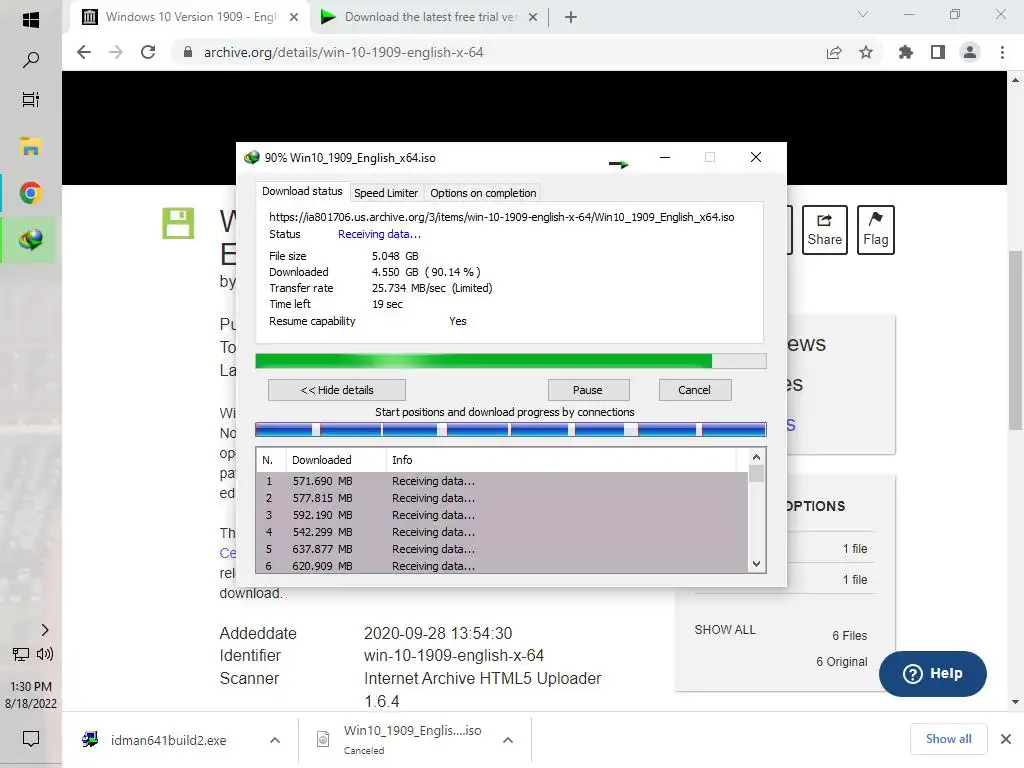
Task: Click the green software floppy icon
Action: pyautogui.click(x=178, y=223)
